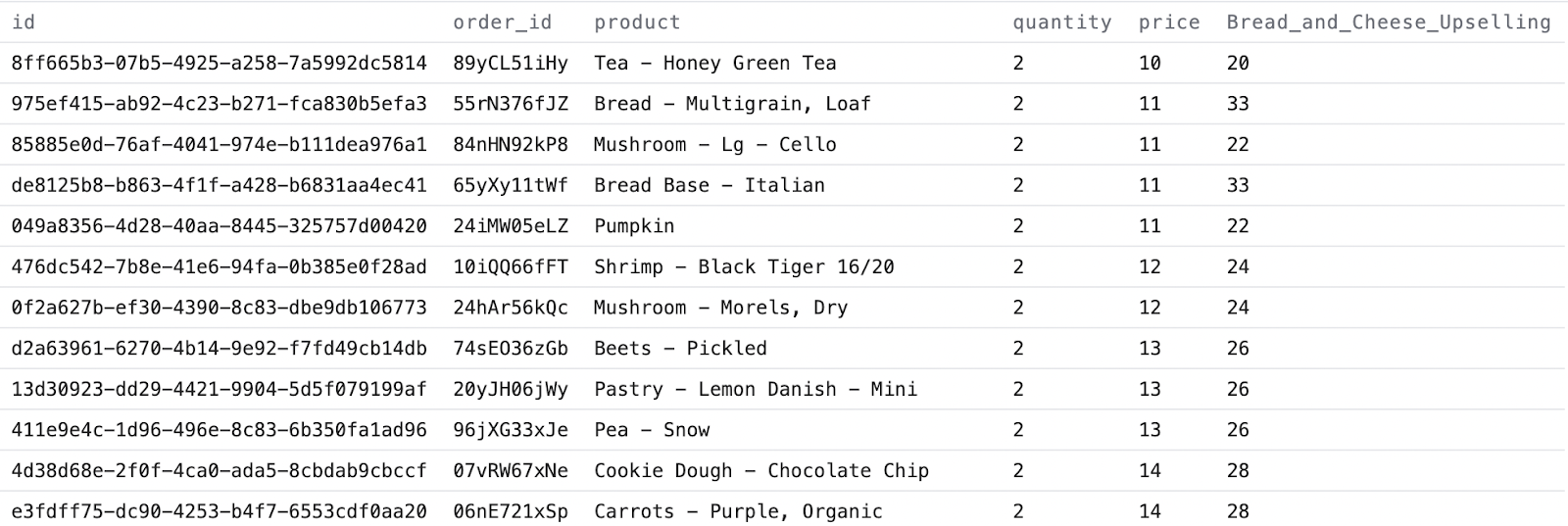The width and height of the screenshot is (1568, 526).
Task: Select the Tea - Honey Green Tea cell
Action: pyautogui.click(x=714, y=63)
